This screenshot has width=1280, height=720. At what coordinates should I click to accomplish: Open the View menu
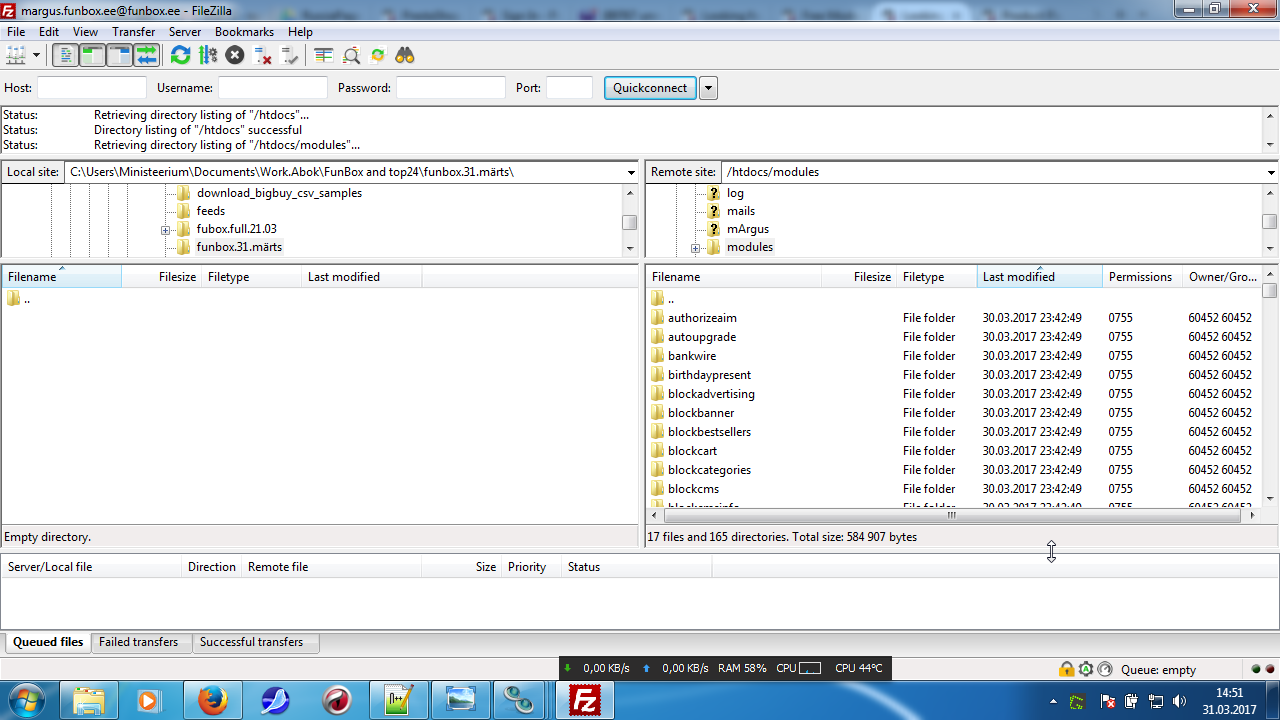click(85, 32)
